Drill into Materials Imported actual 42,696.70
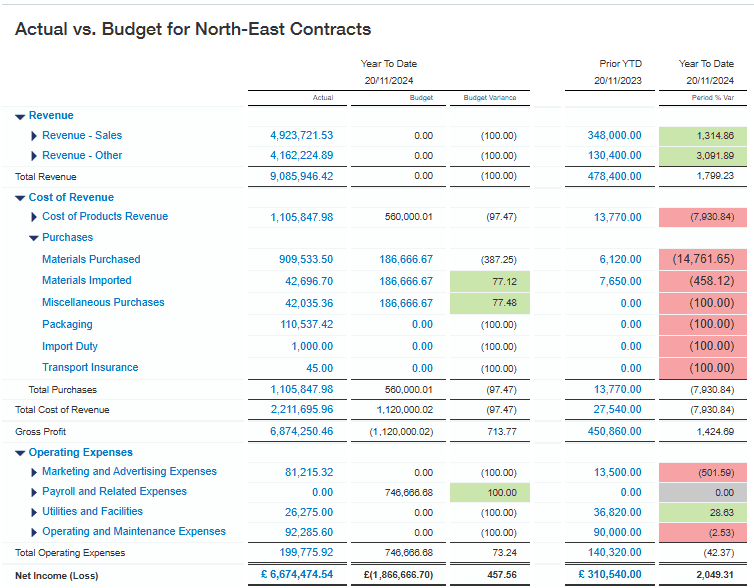754x588 pixels. (309, 281)
